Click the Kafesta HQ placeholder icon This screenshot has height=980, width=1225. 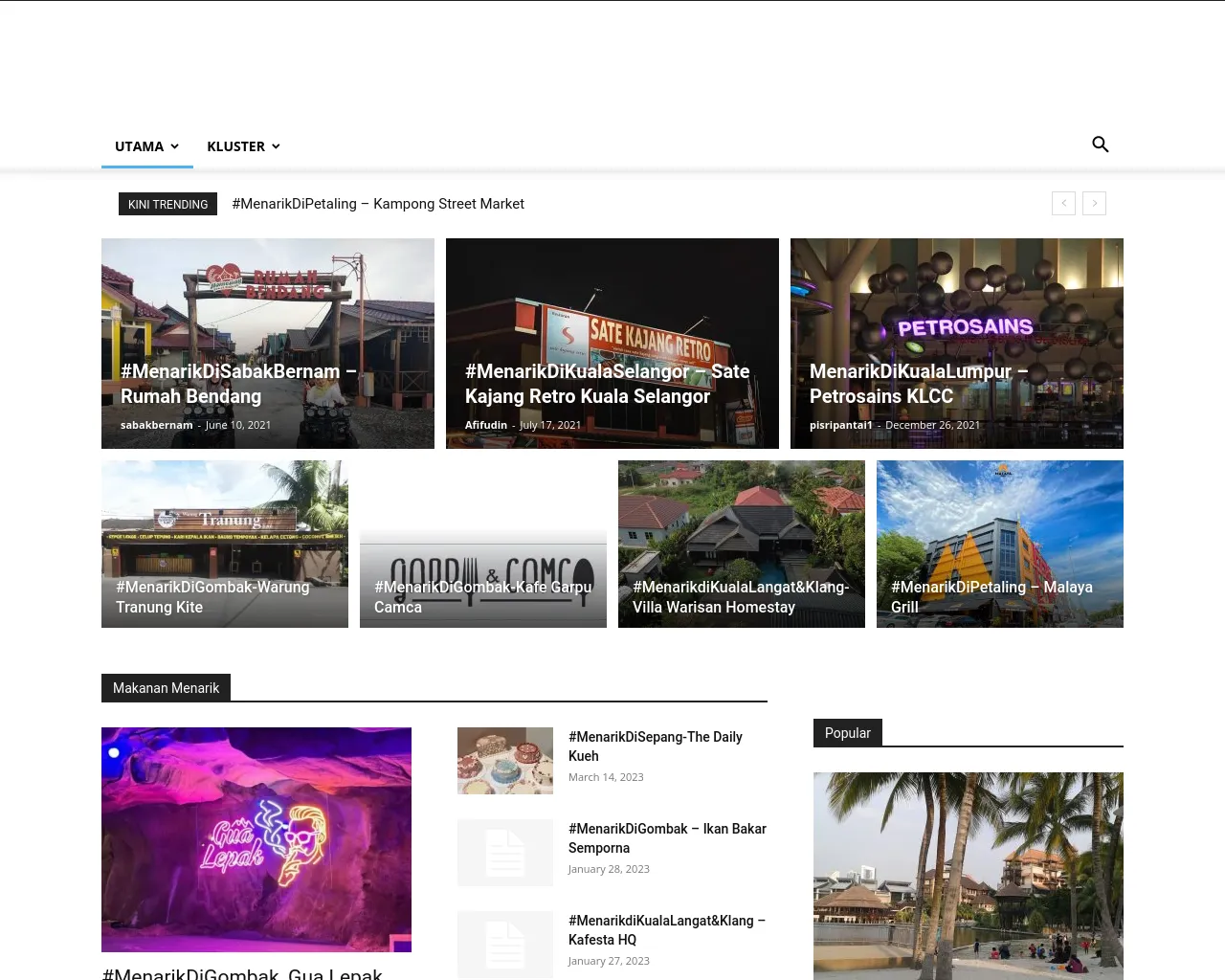click(505, 945)
